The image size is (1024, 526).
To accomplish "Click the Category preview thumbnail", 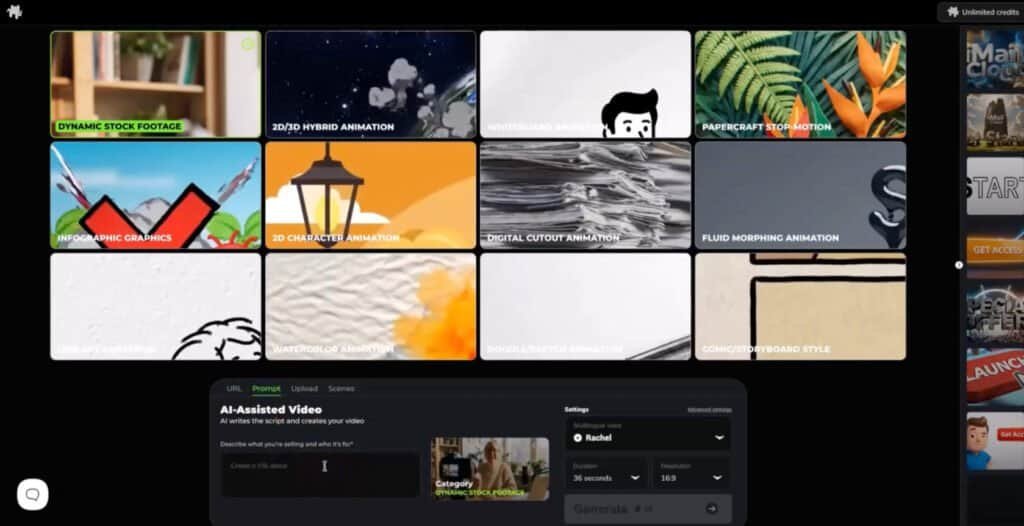I will coord(490,469).
